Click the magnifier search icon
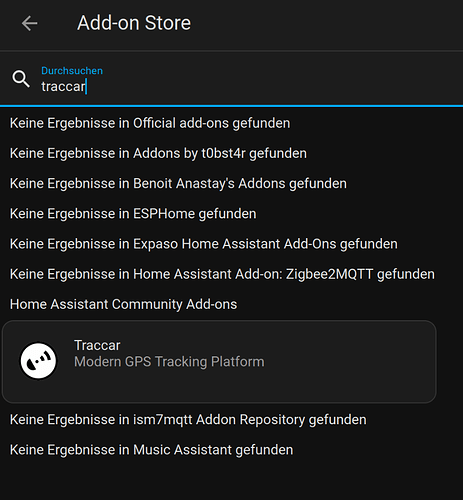Viewport: 463px width, 500px height. pyautogui.click(x=21, y=79)
